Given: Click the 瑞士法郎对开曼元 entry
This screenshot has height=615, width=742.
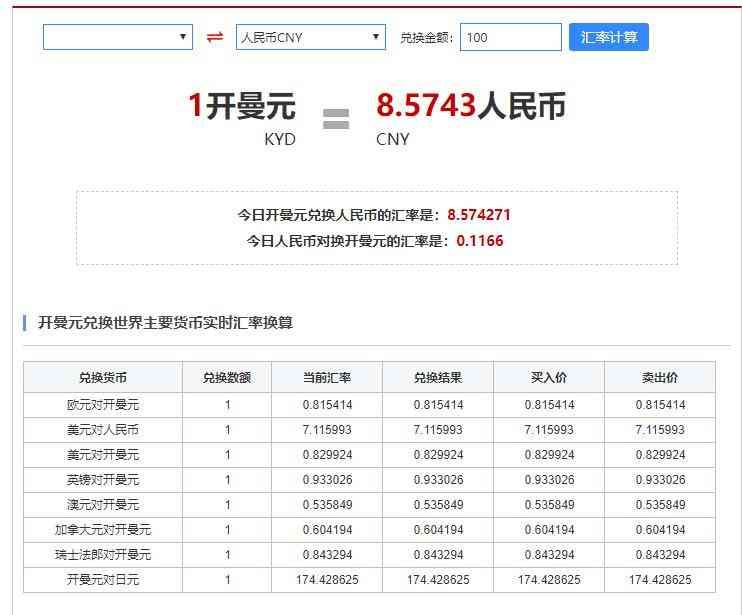Looking at the screenshot, I should [x=103, y=555].
